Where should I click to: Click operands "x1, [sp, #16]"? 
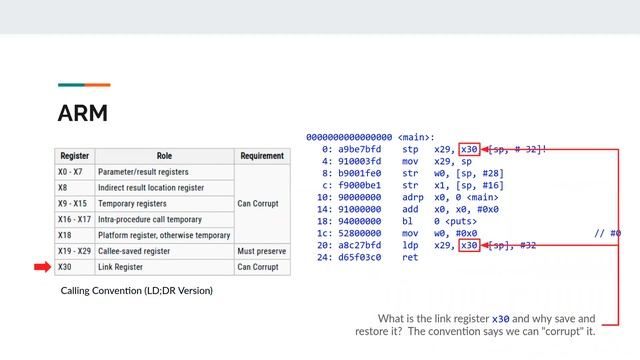469,185
